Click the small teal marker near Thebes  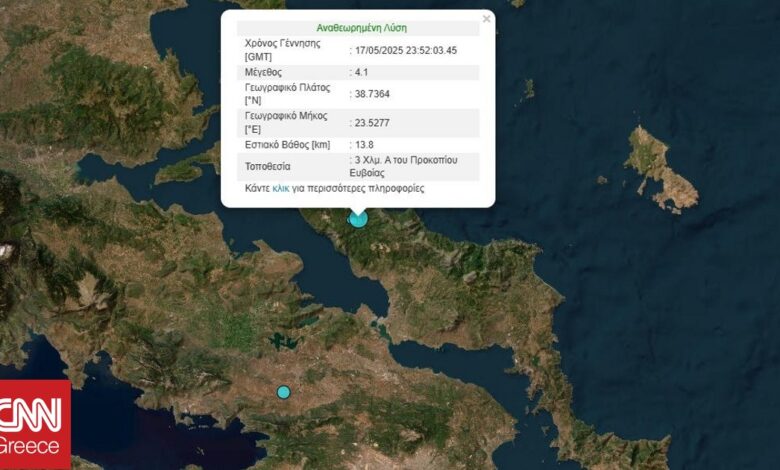283,392
